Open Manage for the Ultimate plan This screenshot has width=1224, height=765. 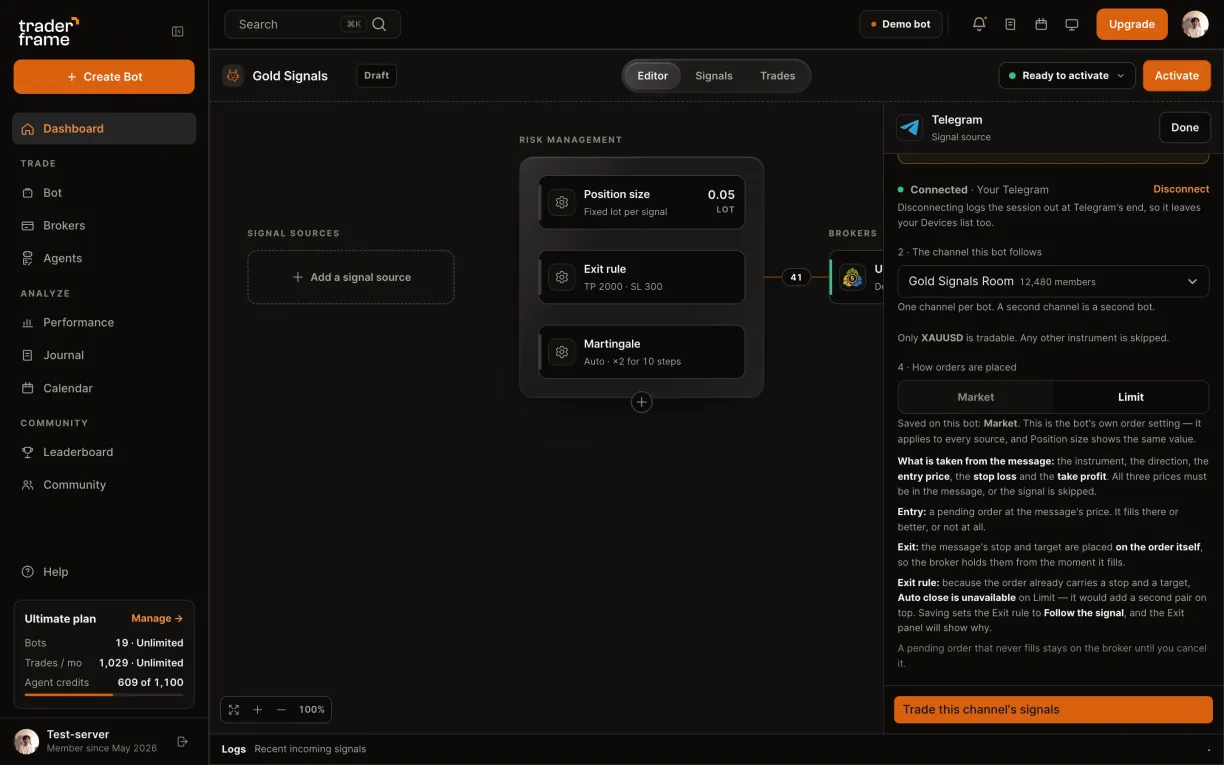[157, 619]
